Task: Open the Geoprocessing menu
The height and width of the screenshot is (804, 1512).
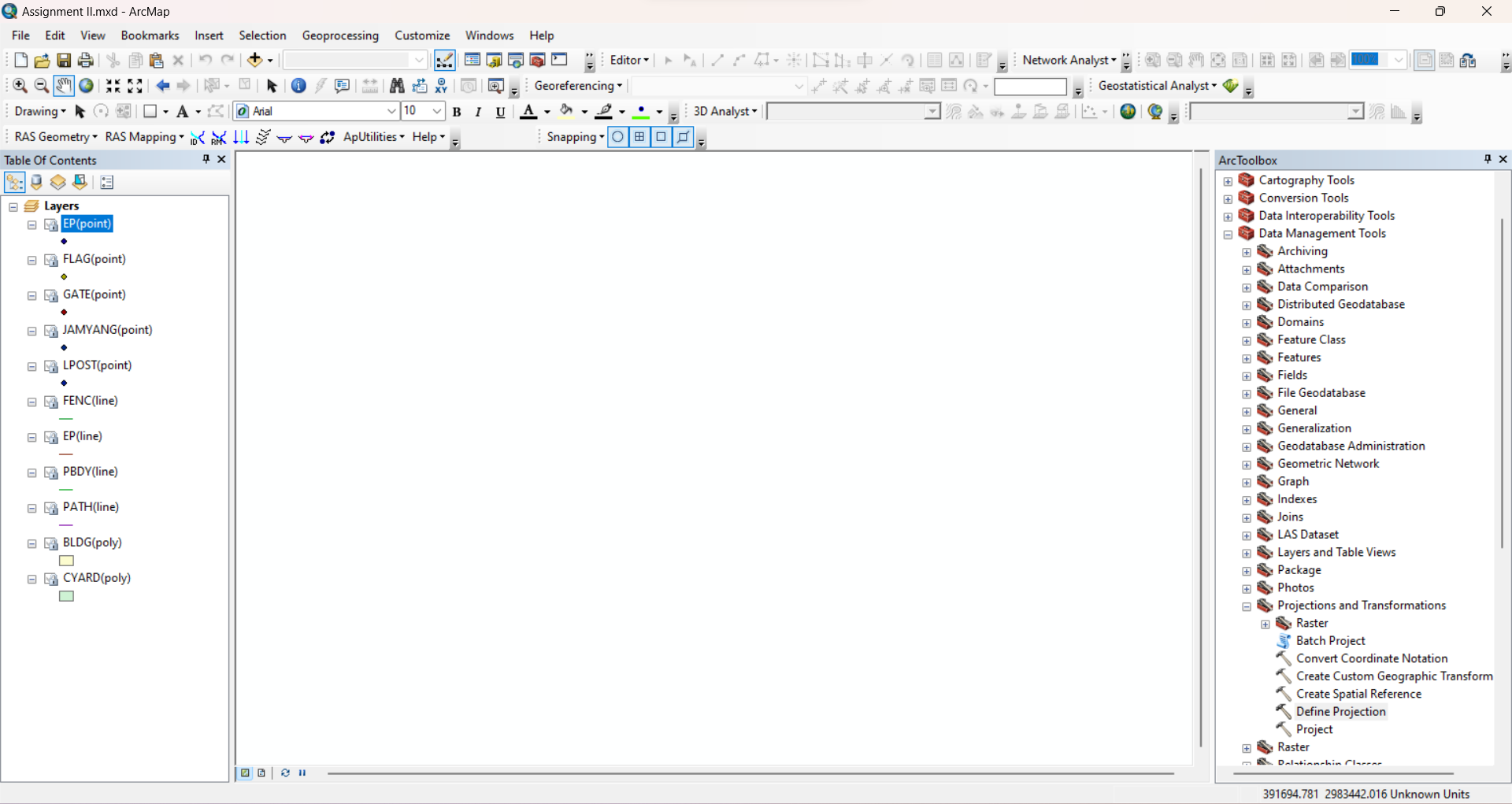Action: tap(340, 35)
